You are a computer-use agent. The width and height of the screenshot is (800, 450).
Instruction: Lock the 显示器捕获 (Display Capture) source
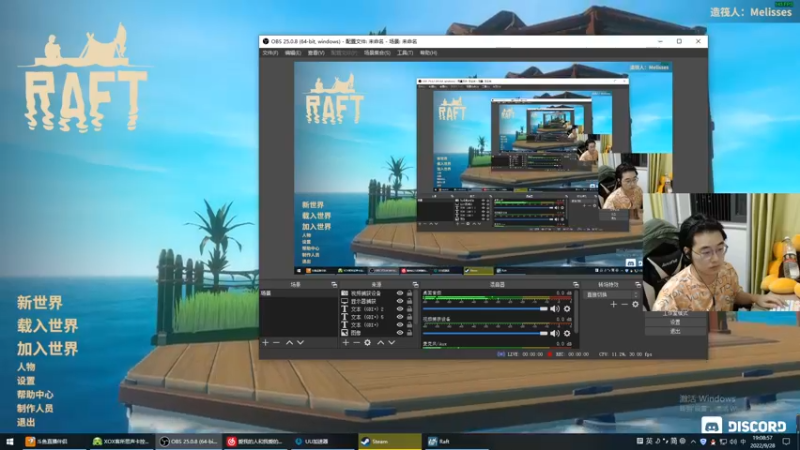pos(409,302)
